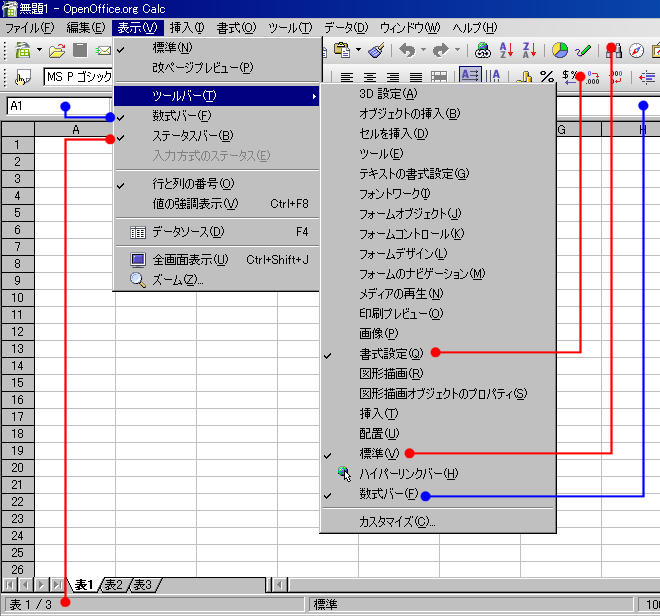Click Sort Descending Z-A icon
This screenshot has height=616, width=660.
tap(529, 51)
